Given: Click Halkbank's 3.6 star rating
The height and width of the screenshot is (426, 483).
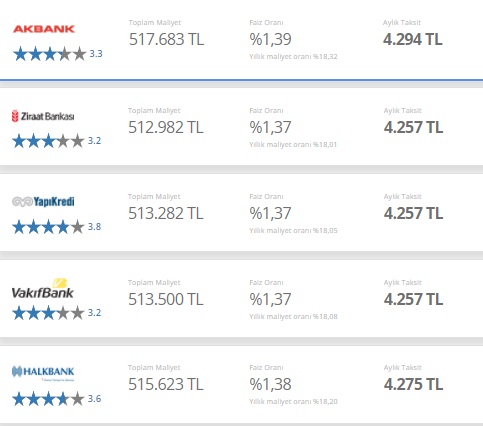Looking at the screenshot, I should (57, 399).
